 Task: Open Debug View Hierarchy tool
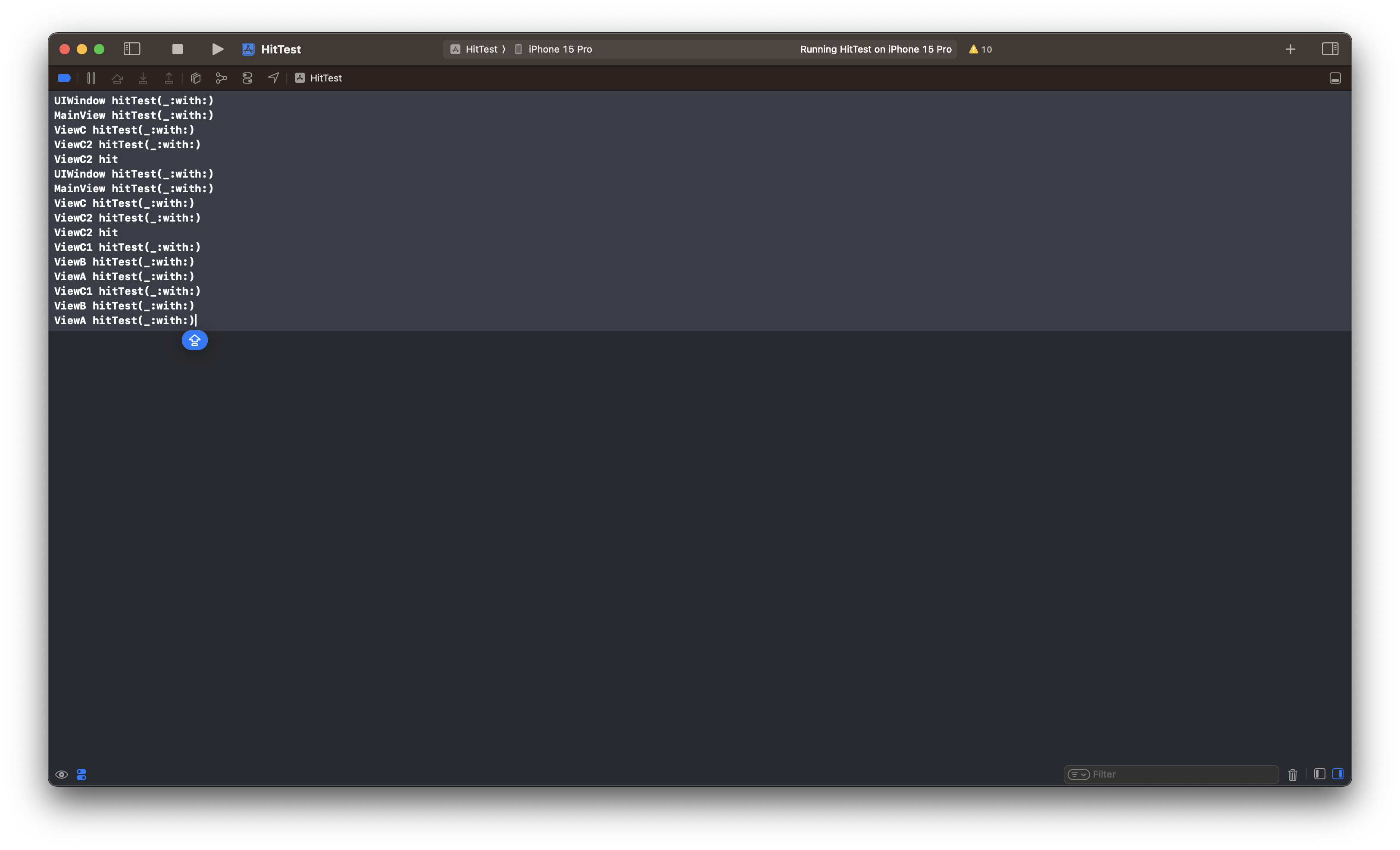pyautogui.click(x=195, y=78)
